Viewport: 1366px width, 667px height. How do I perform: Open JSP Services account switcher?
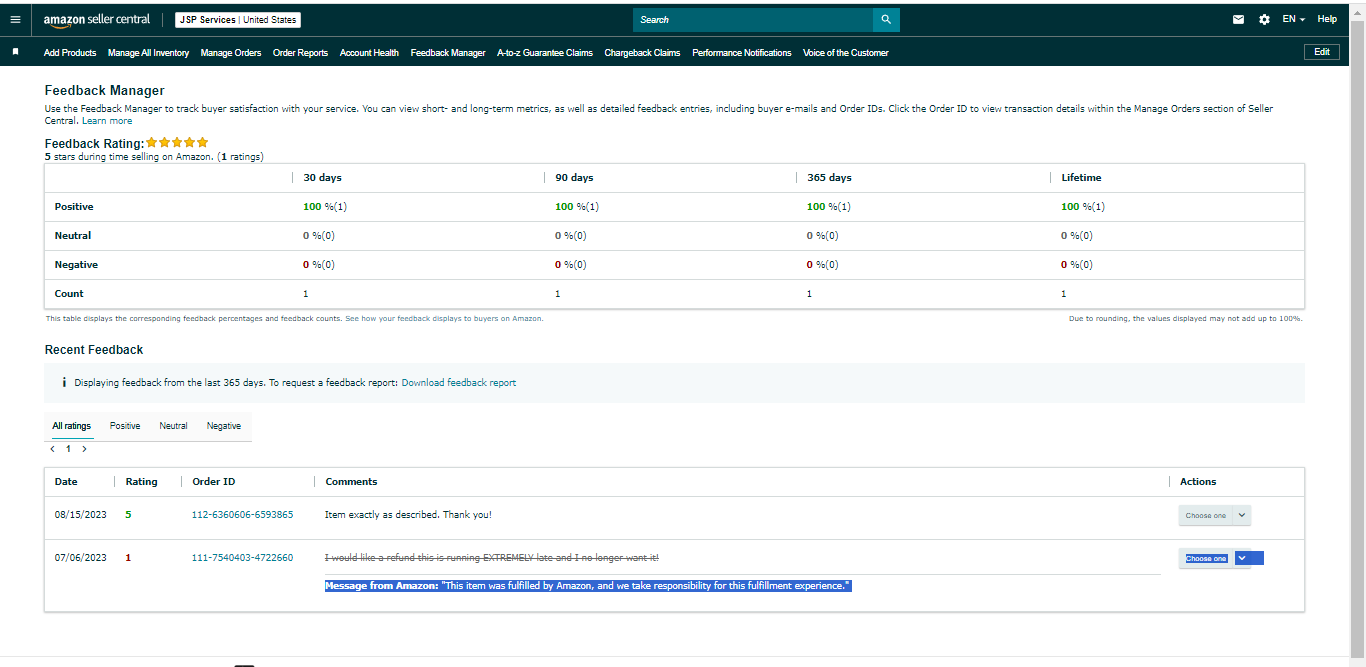point(238,20)
